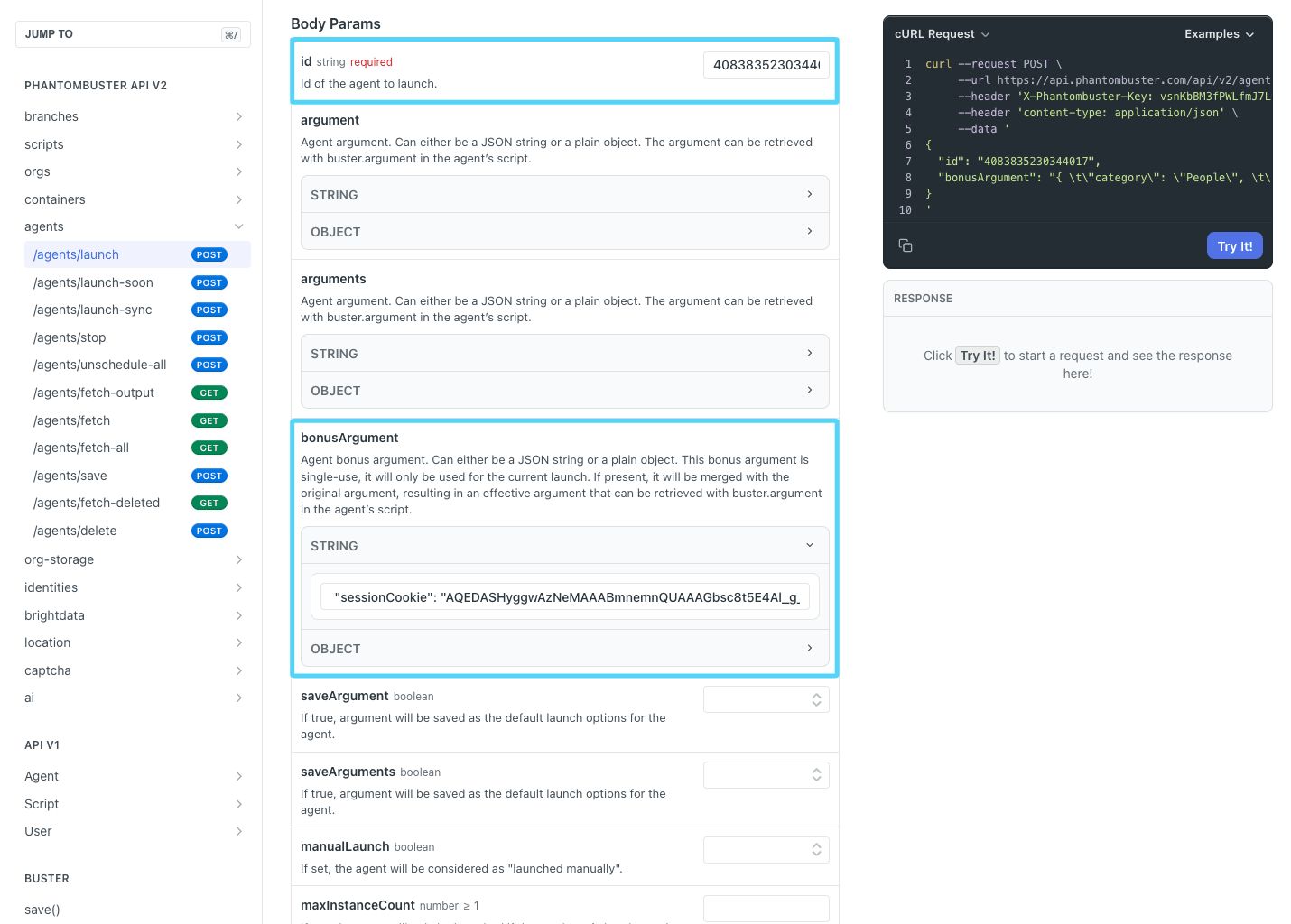Expand OBJECT option under arguments
Screen dimensions: 1291x924
click(x=564, y=391)
